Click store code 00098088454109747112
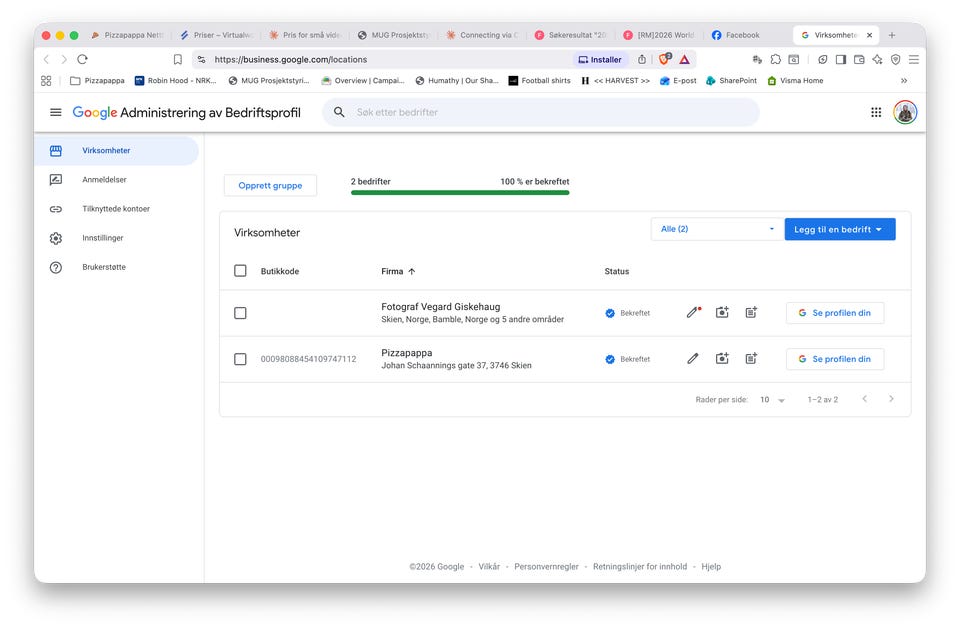The width and height of the screenshot is (960, 628). (309, 359)
